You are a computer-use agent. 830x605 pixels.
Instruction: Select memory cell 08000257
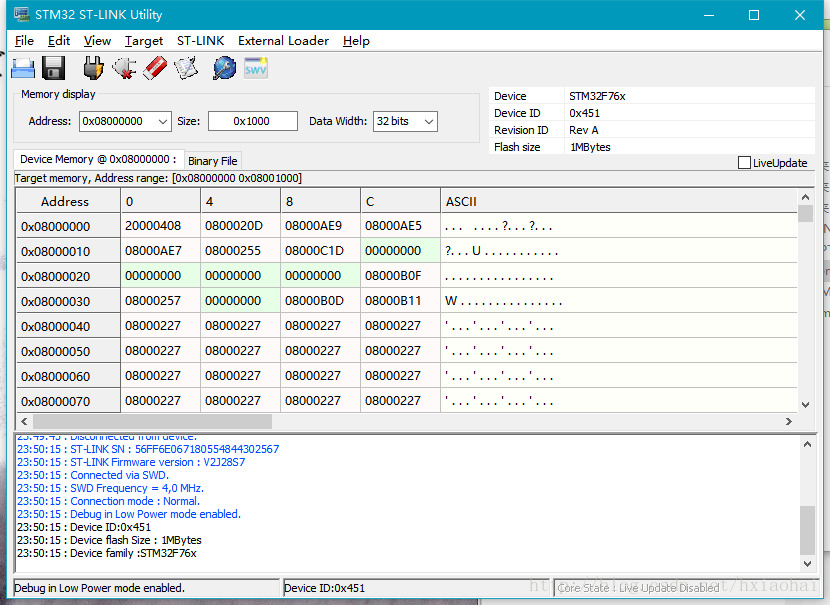tap(160, 301)
